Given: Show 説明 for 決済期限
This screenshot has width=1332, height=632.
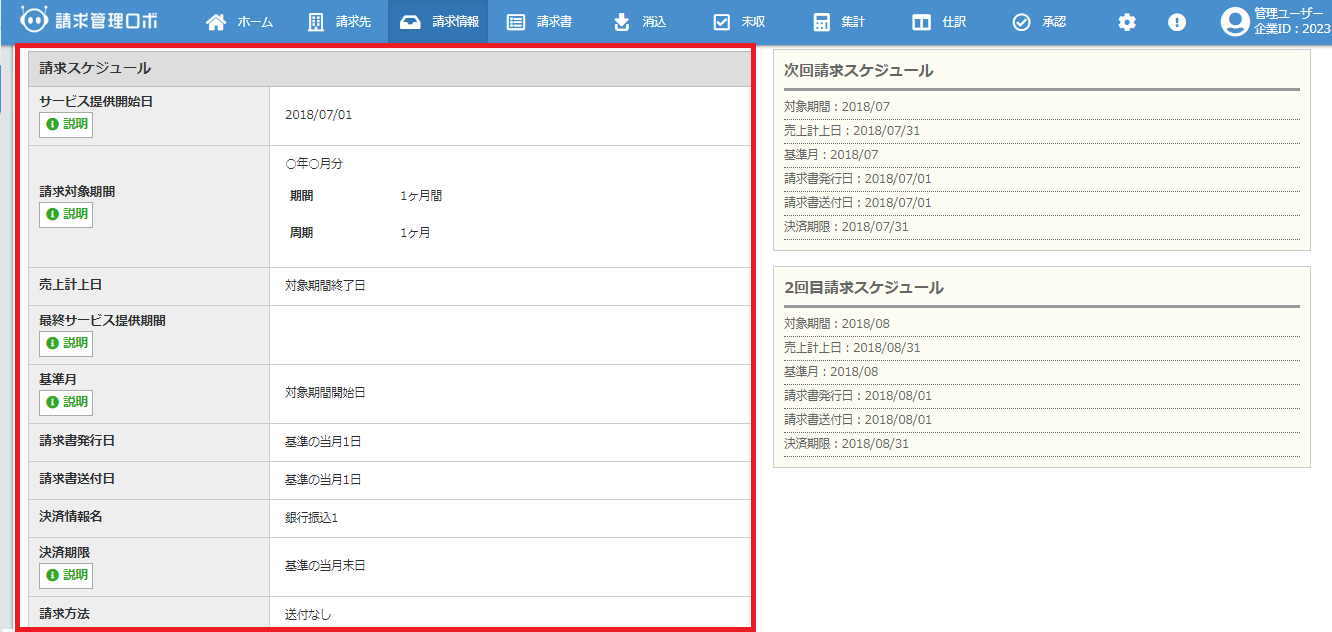Looking at the screenshot, I should (66, 576).
